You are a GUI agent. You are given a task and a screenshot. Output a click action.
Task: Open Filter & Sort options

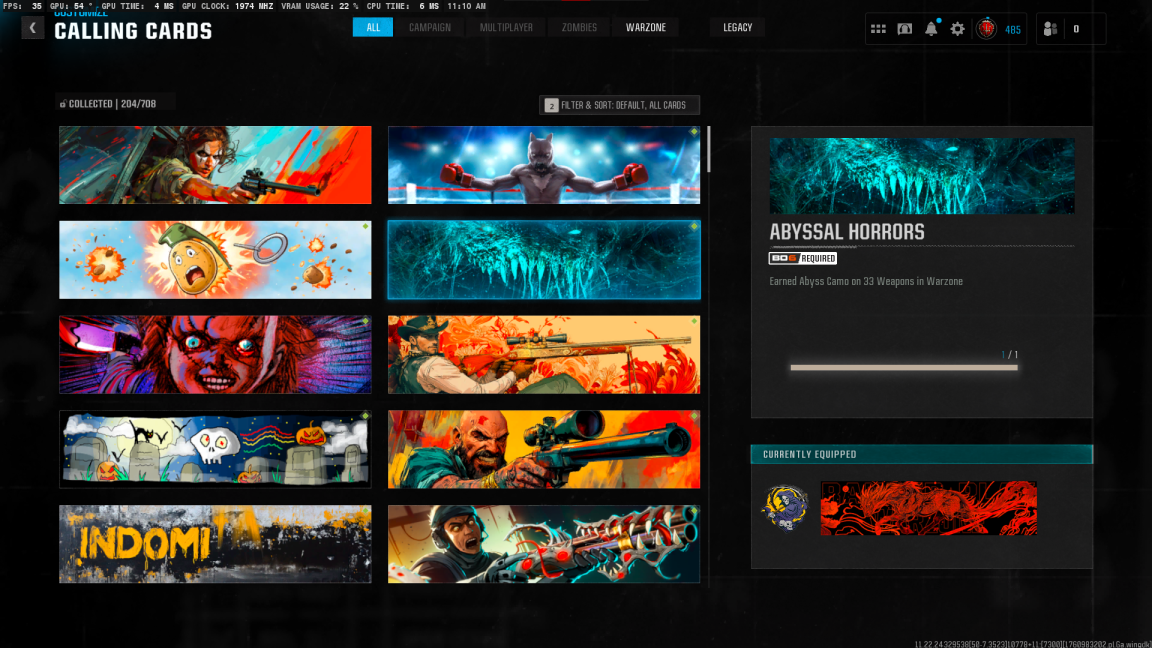click(x=619, y=105)
